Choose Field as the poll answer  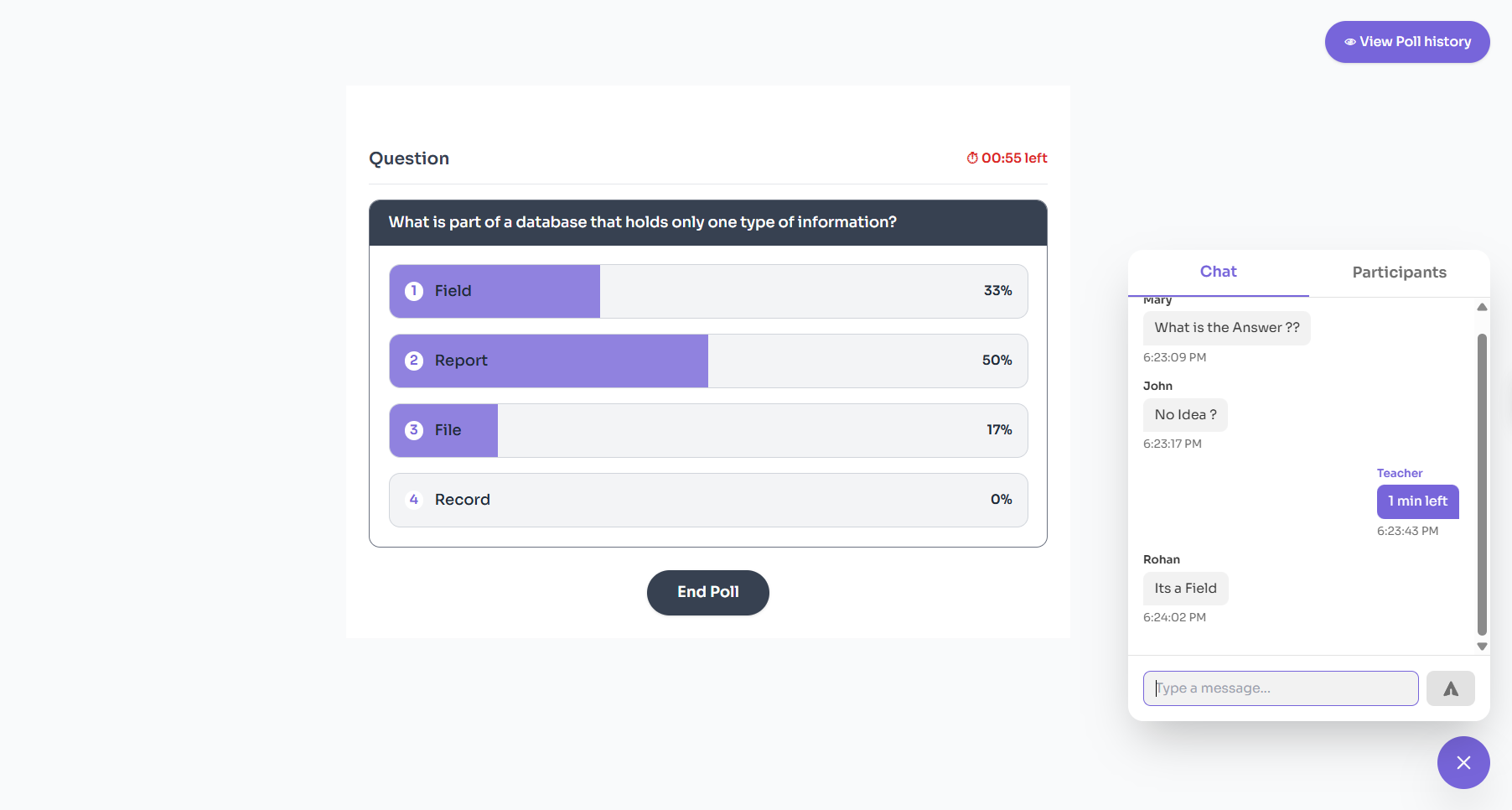(x=707, y=291)
